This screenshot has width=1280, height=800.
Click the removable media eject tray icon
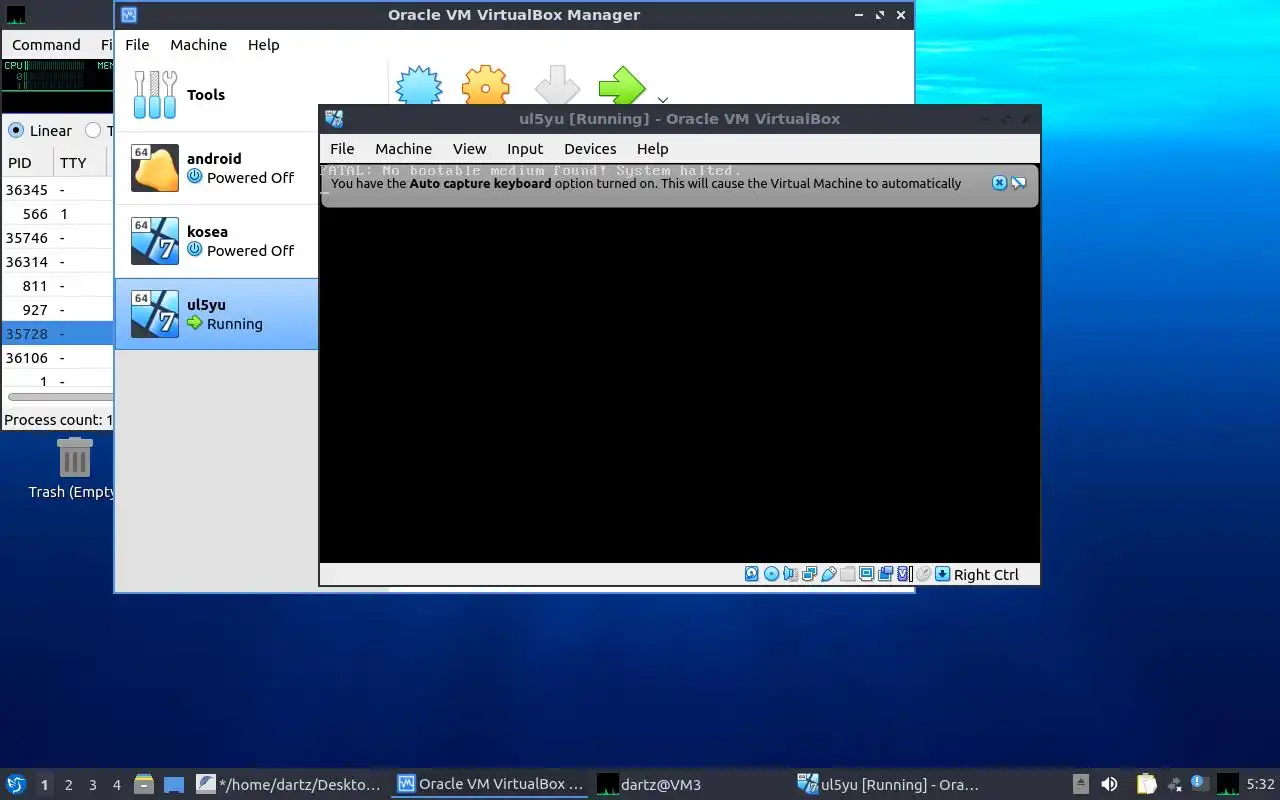pos(1081,784)
